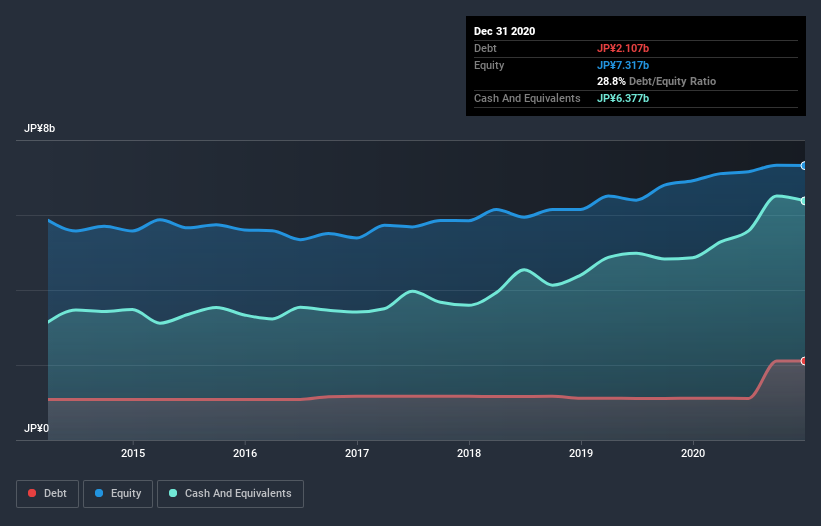This screenshot has width=821, height=526.
Task: Click the JP¥6.377b cash value
Action: [623, 98]
